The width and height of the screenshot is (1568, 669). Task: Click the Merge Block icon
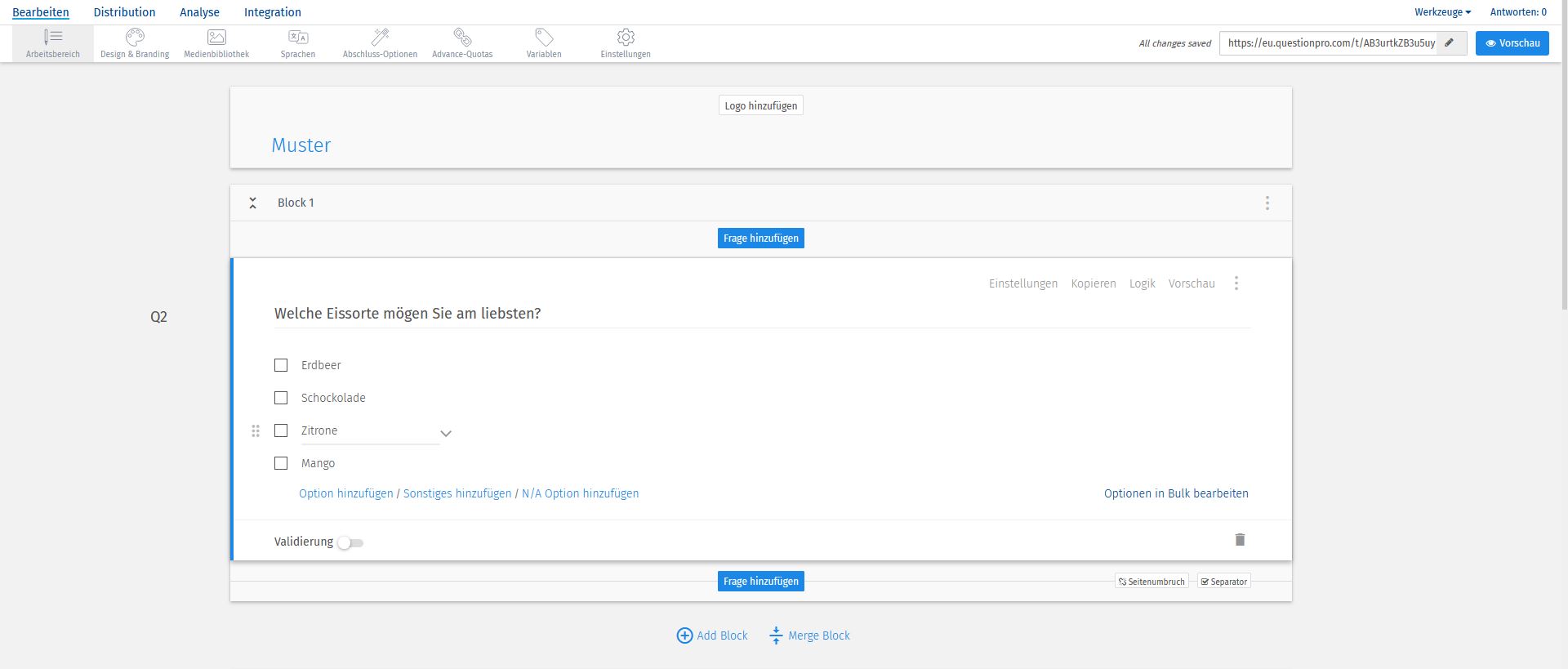(776, 636)
